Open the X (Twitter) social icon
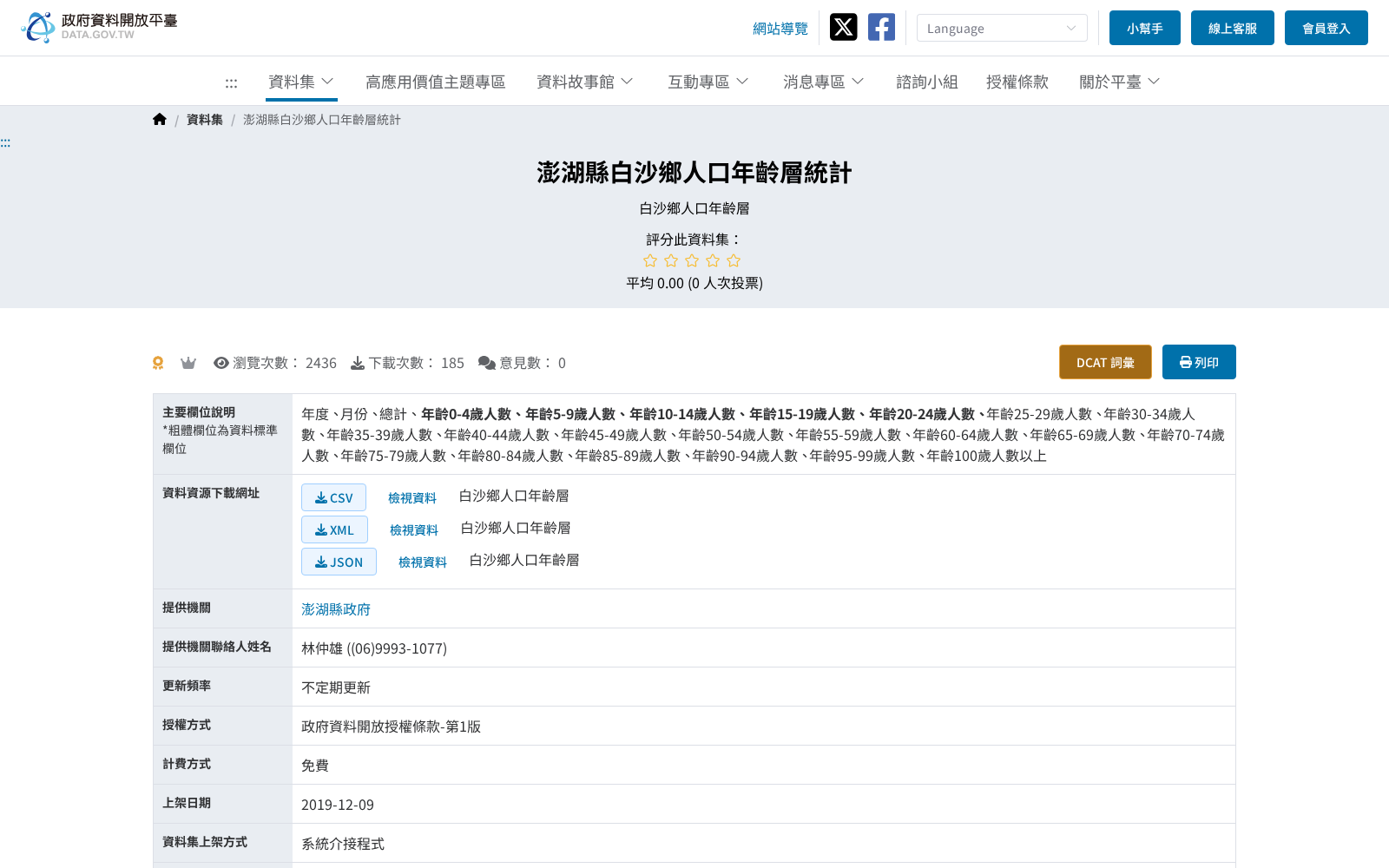1389x868 pixels. 843,27
